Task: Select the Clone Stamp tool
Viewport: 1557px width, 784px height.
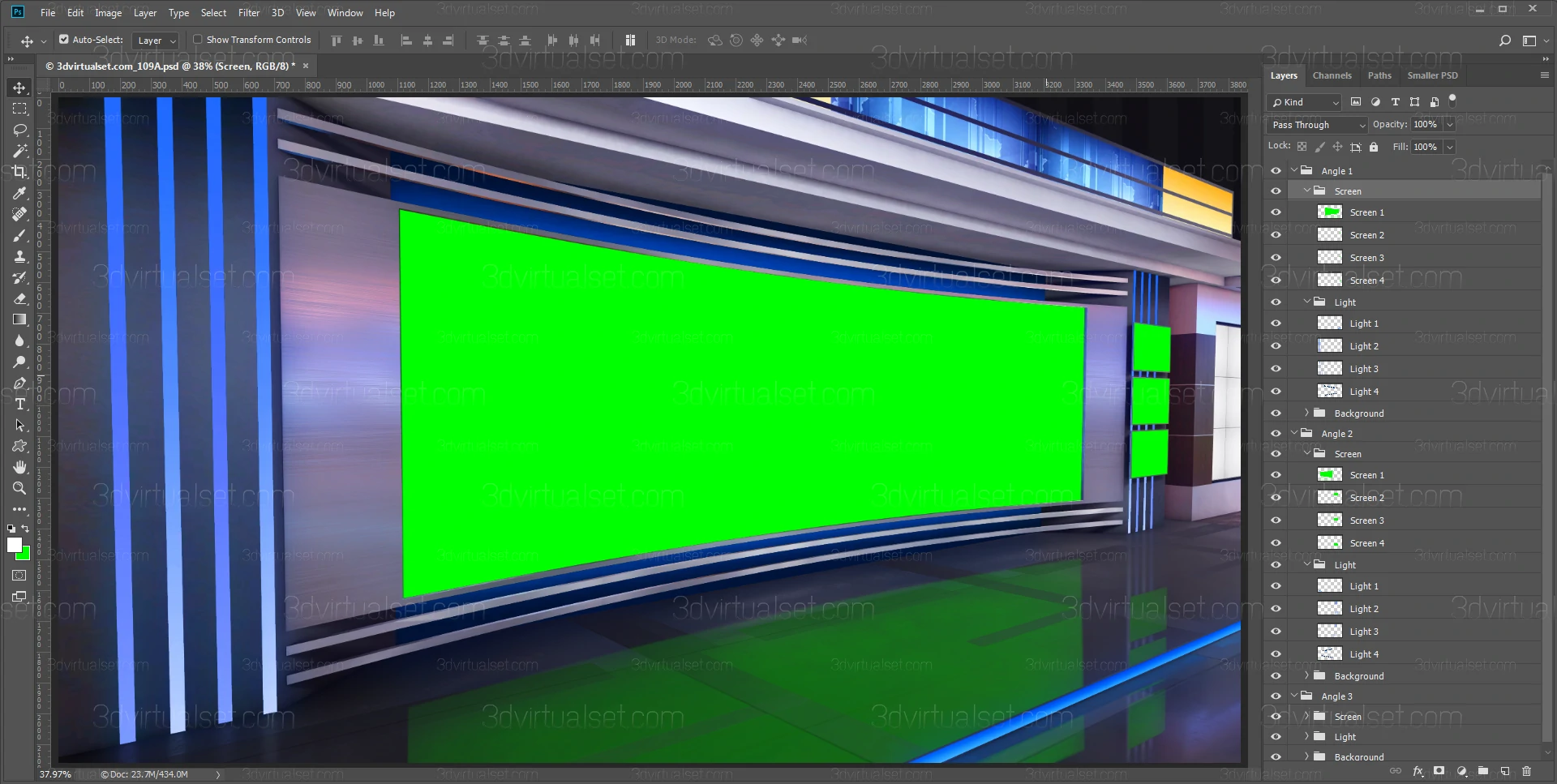Action: click(19, 256)
